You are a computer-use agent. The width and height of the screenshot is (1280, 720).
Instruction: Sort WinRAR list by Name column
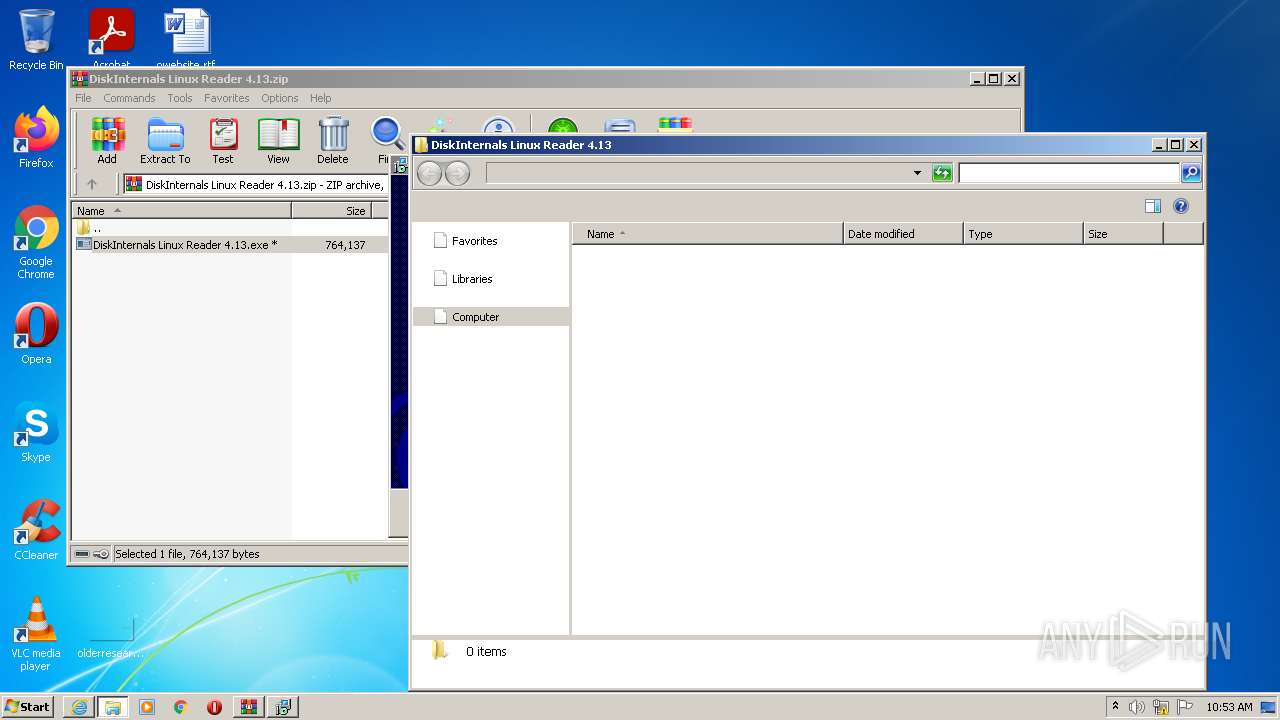[182, 211]
